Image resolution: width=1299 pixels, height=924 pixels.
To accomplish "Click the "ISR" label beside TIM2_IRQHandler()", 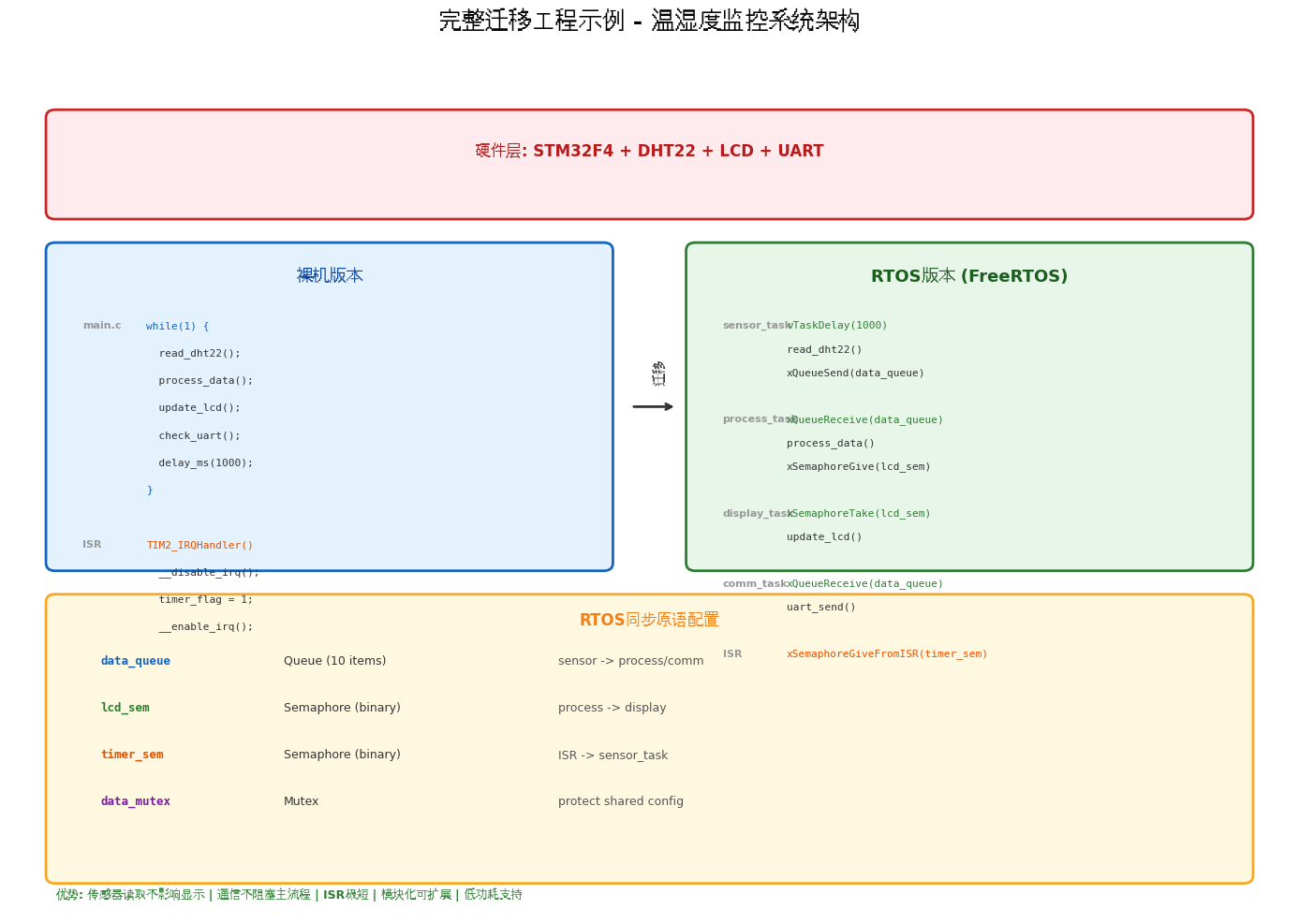I will [x=92, y=544].
